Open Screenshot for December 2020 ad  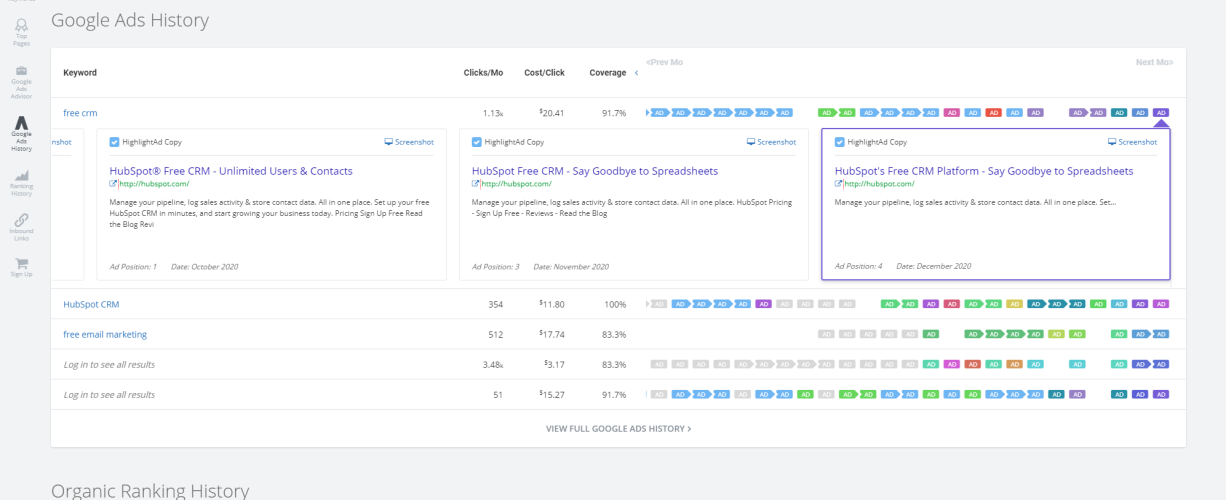(x=1132, y=142)
